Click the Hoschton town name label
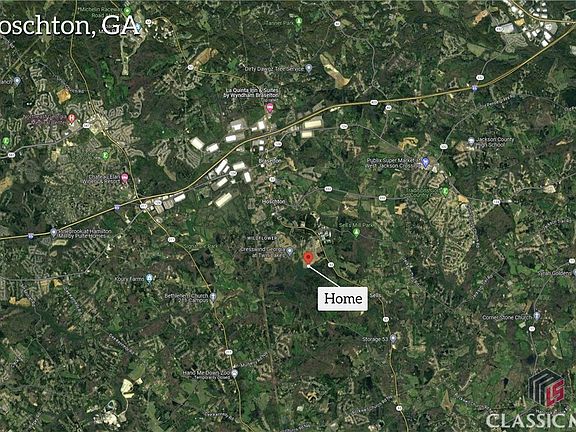The image size is (576, 432). click(x=274, y=202)
